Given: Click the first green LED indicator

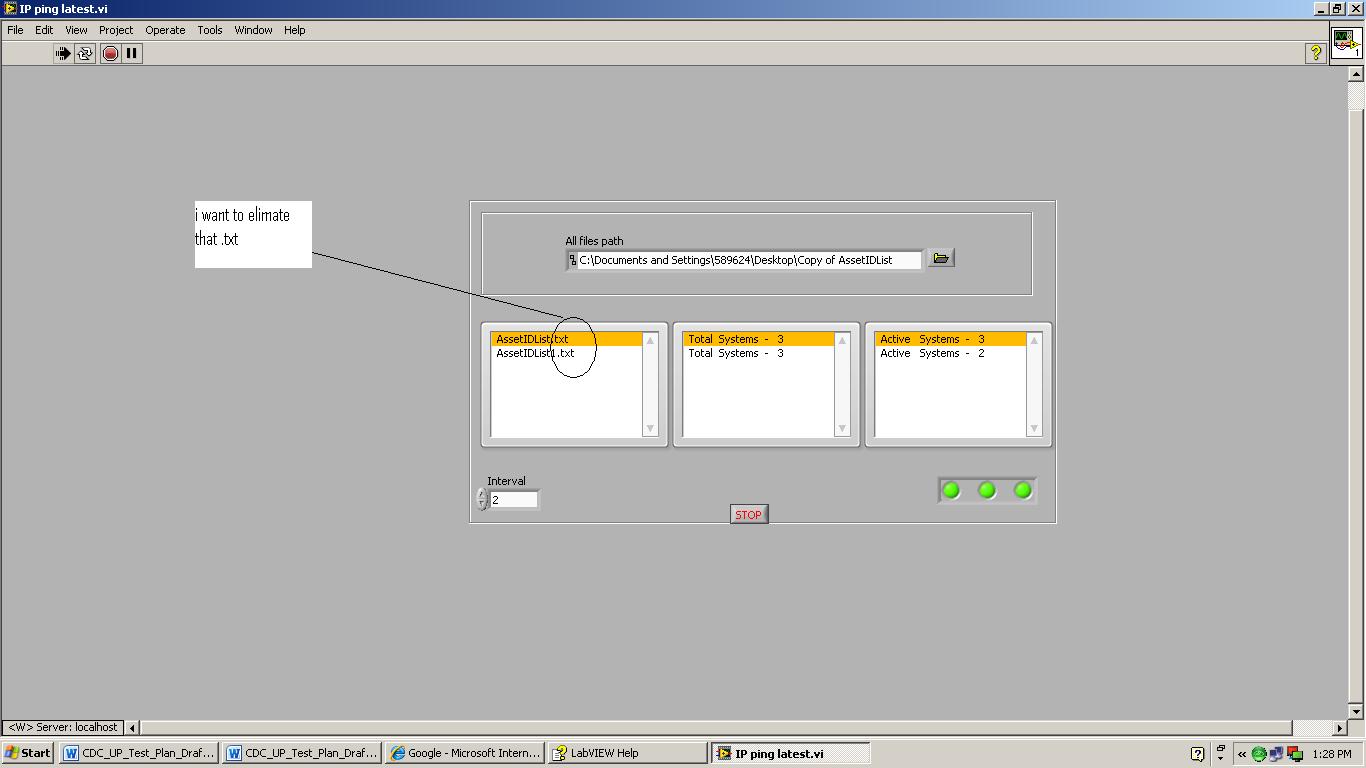Looking at the screenshot, I should 951,490.
